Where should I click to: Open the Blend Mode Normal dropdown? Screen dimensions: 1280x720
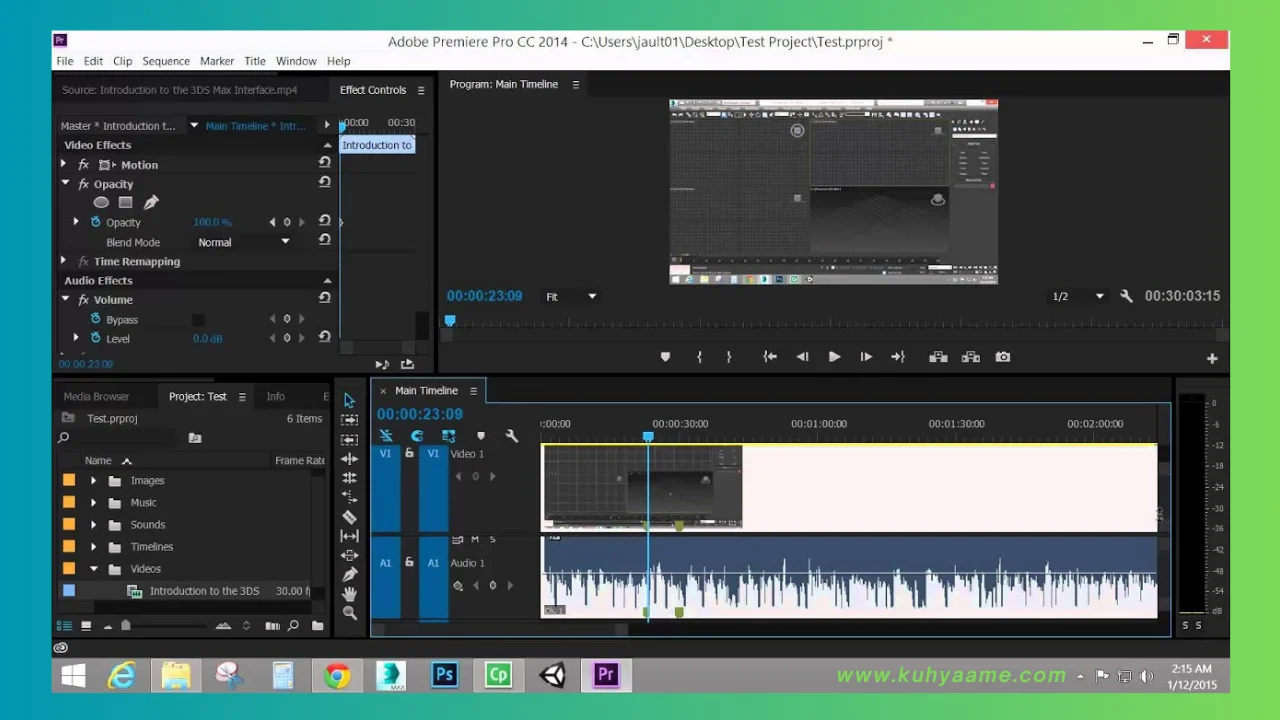[x=243, y=242]
